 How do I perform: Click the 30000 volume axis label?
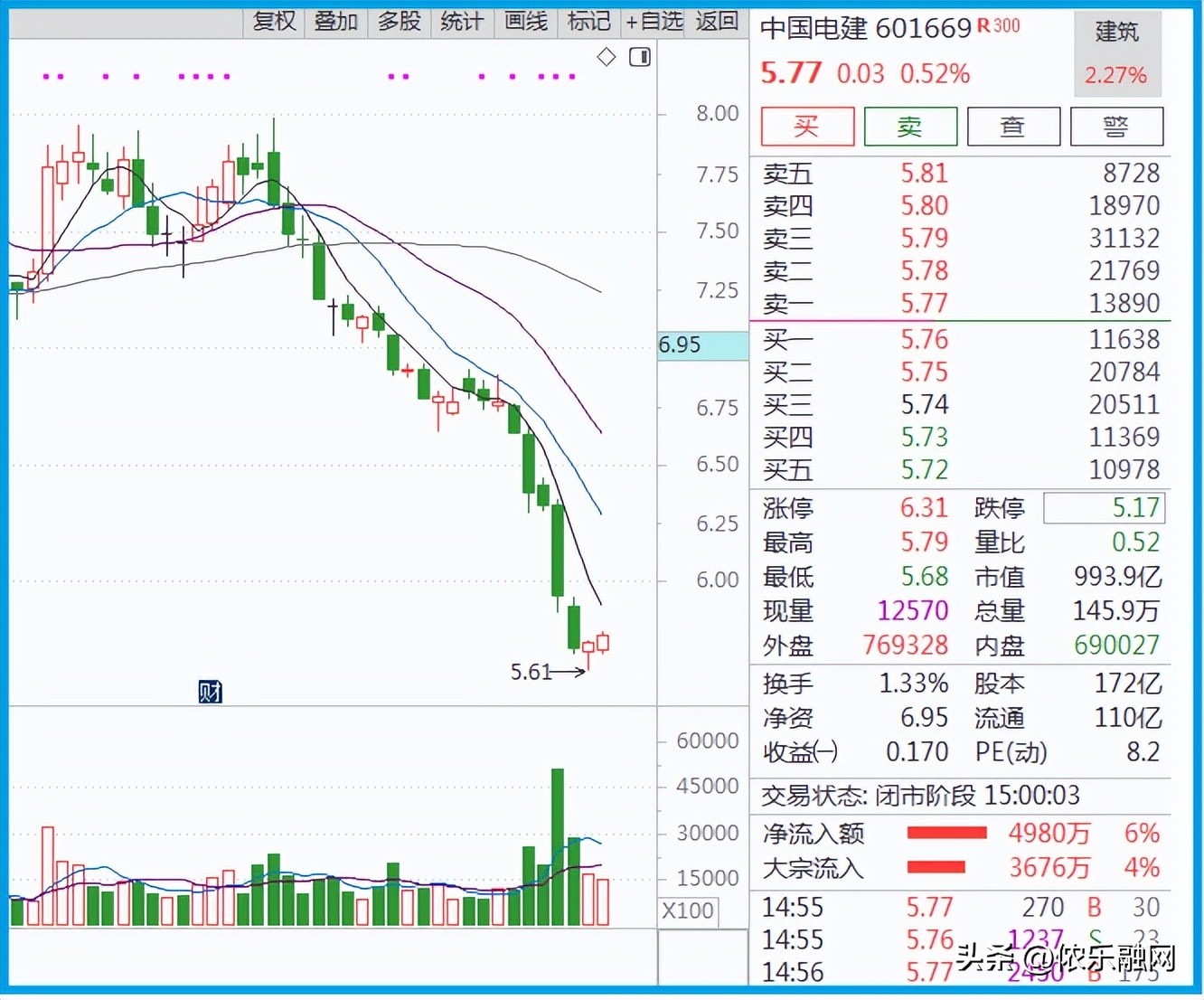coord(708,833)
